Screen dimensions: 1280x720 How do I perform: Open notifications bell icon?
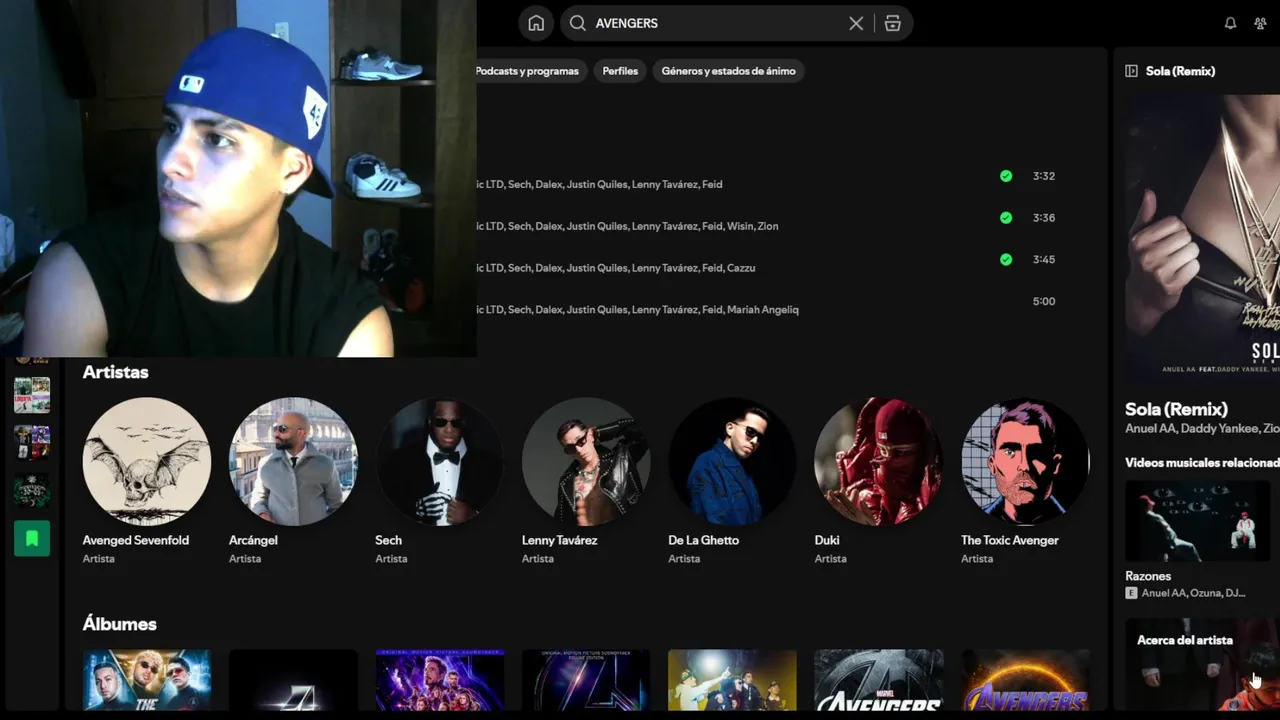[x=1230, y=23]
